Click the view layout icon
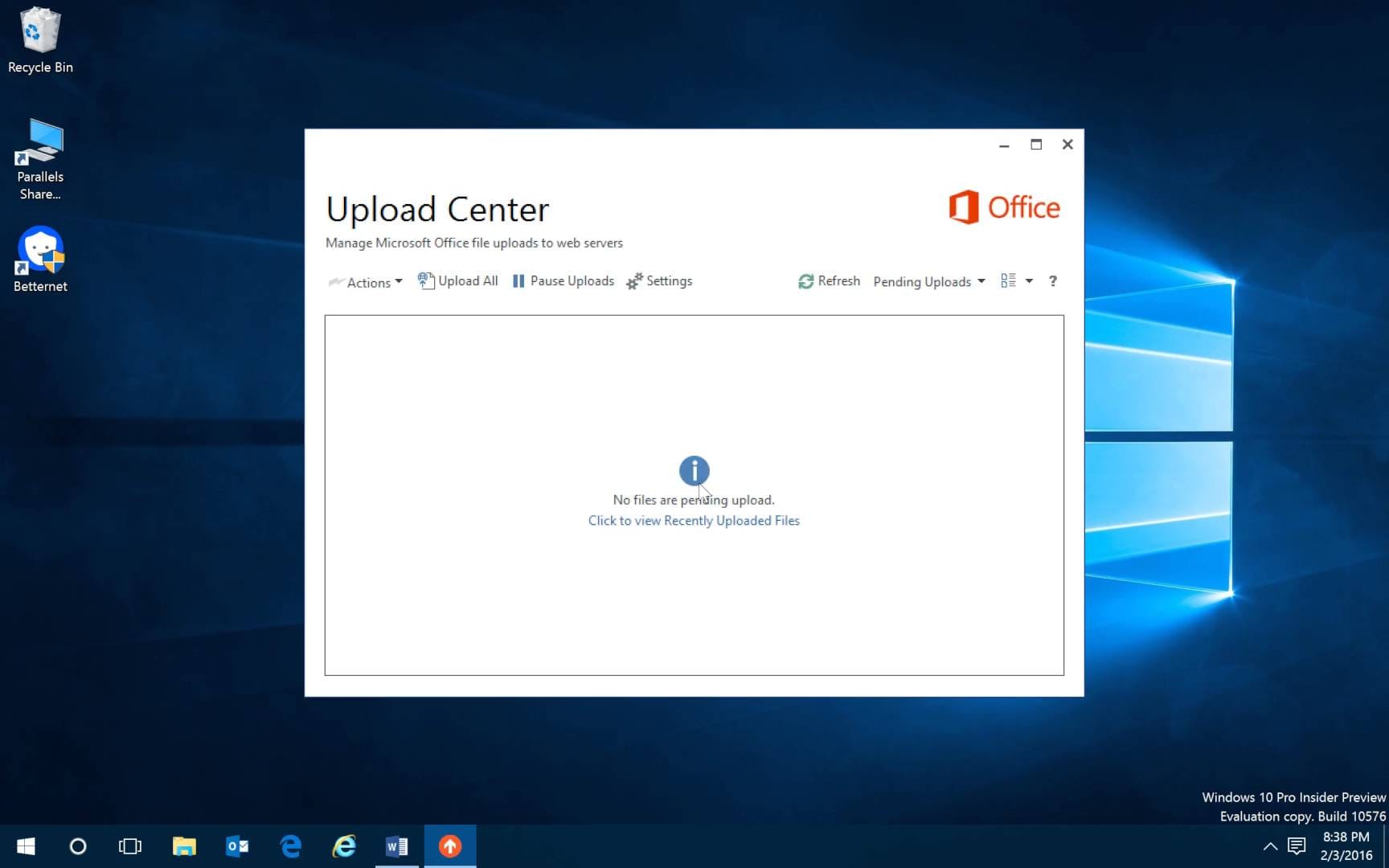The width and height of the screenshot is (1389, 868). point(1008,280)
